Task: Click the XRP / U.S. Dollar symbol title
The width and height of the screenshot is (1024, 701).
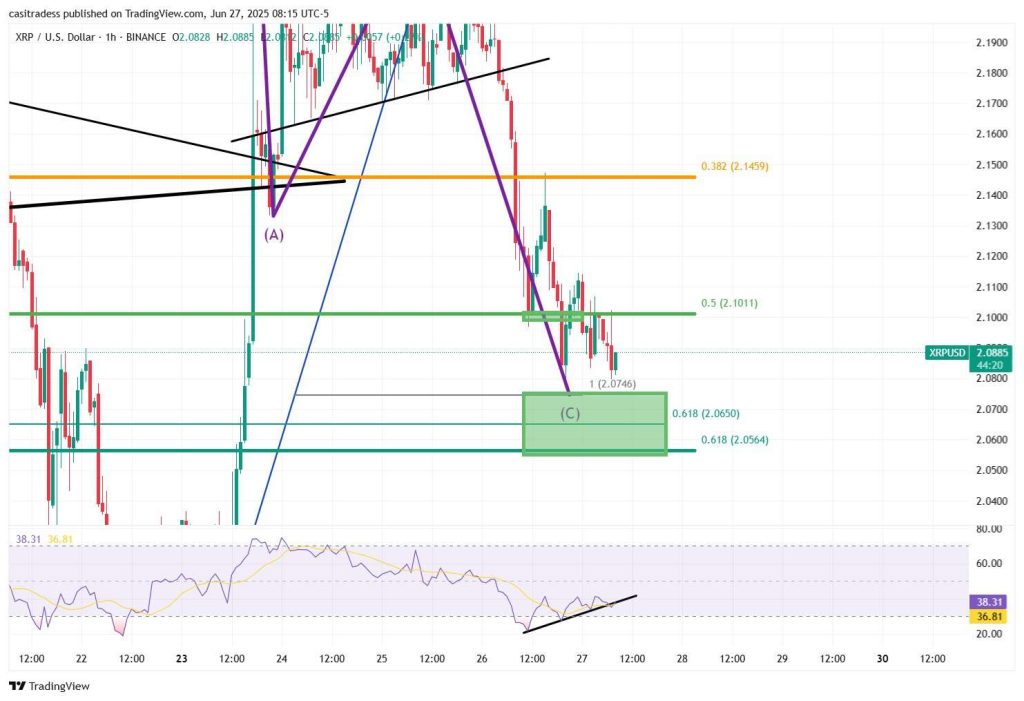Action: click(x=56, y=37)
